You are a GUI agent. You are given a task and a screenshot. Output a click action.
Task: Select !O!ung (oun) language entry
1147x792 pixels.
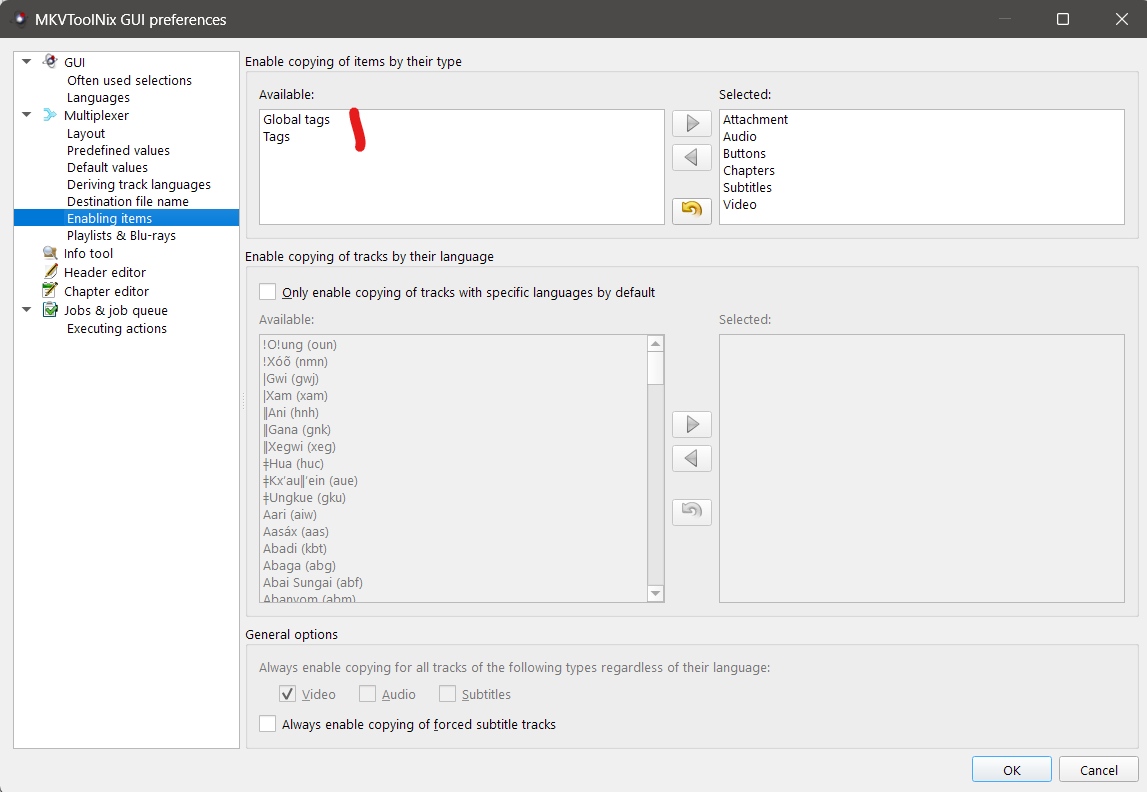(300, 344)
